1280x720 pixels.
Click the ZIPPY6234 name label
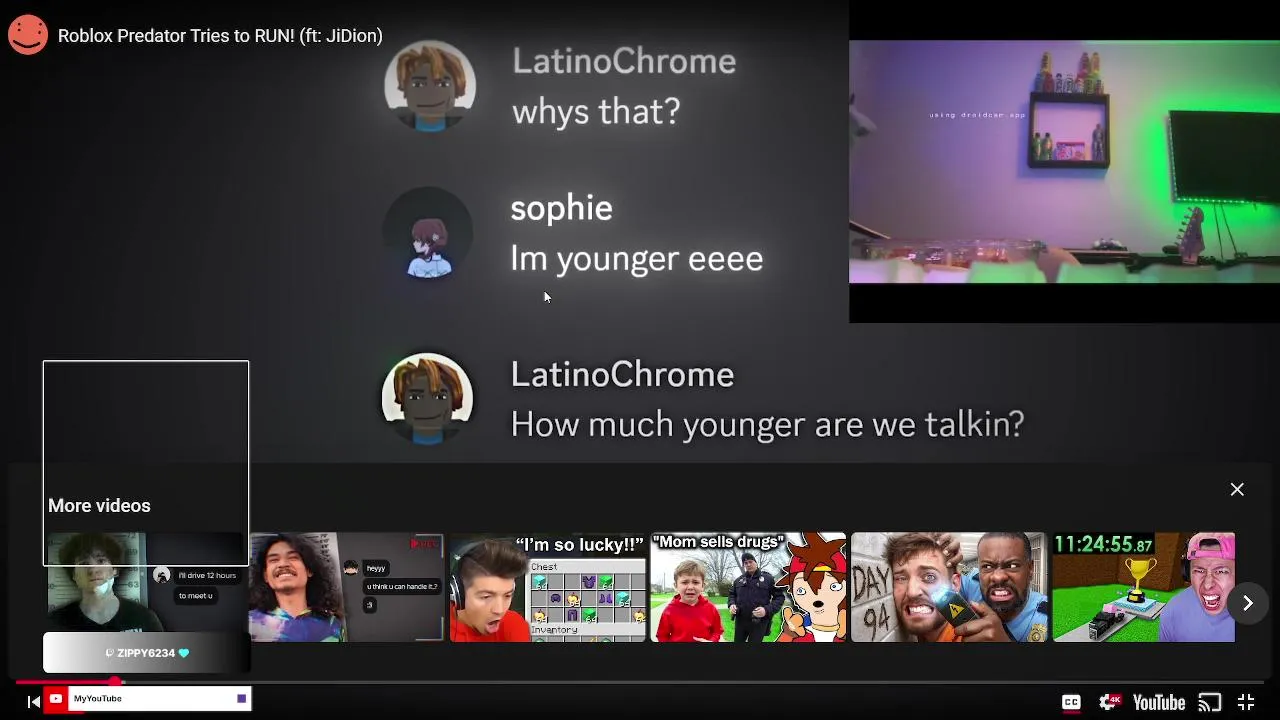tap(146, 653)
